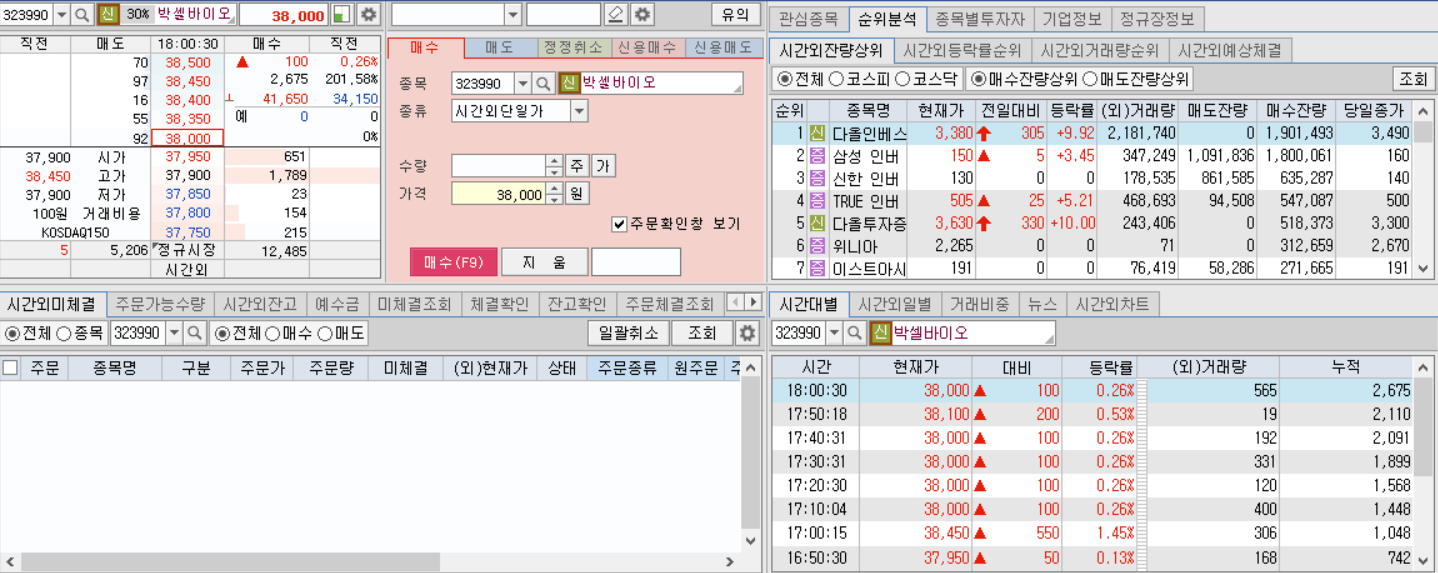This screenshot has height=573, width=1438.
Task: Click the 신 badge in the 시간대별 stock field
Action: tap(880, 333)
